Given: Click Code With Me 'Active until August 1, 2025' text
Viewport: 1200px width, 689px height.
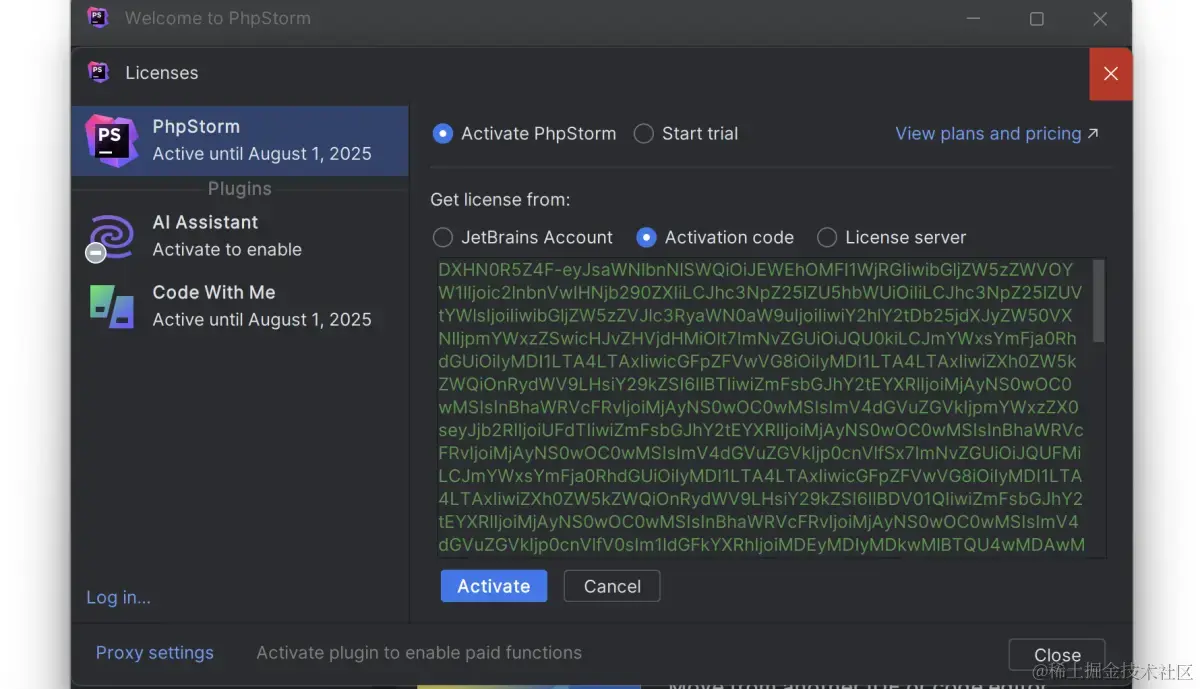Looking at the screenshot, I should tap(262, 319).
